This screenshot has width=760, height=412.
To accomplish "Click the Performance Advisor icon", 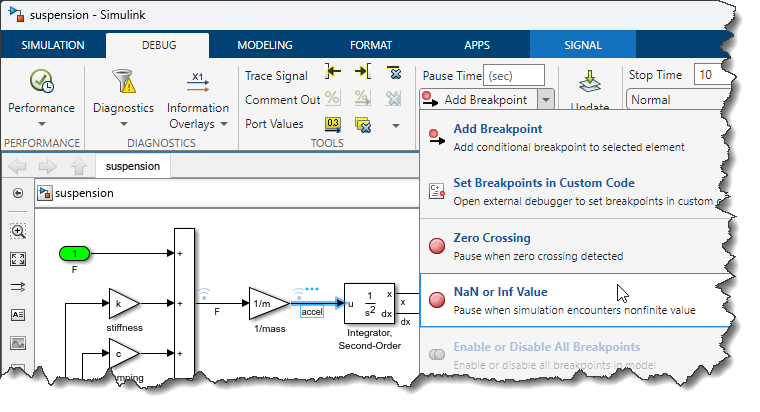I will [x=41, y=81].
